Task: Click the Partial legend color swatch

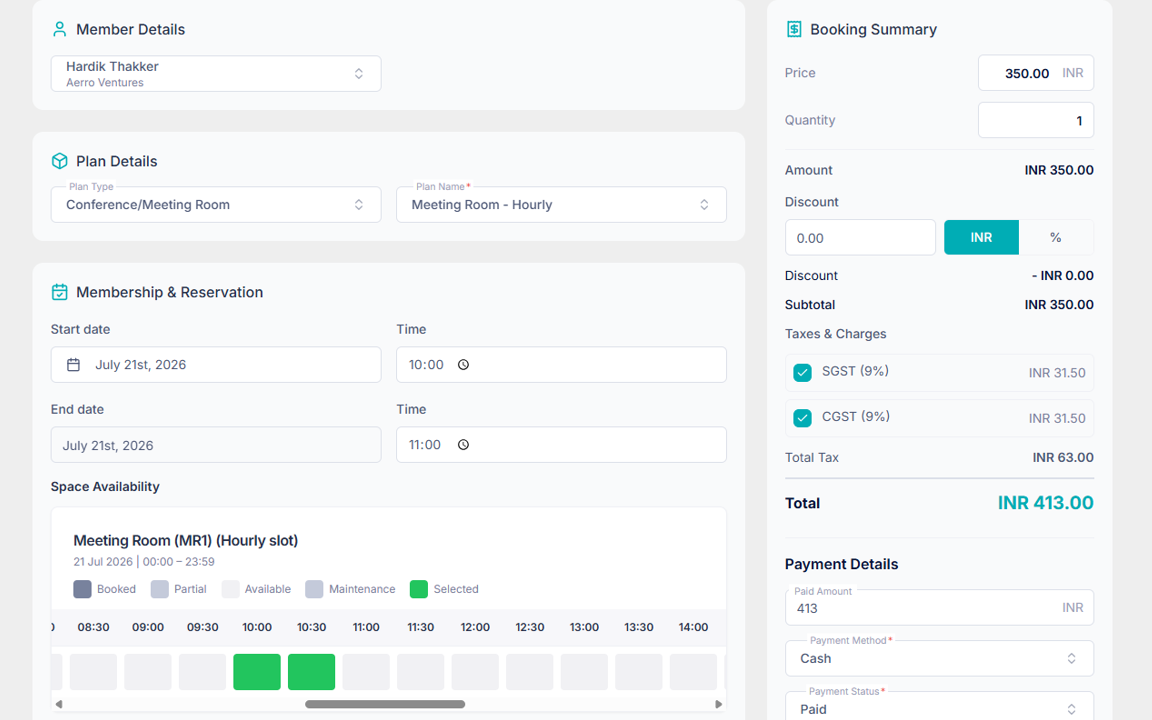Action: (x=159, y=589)
